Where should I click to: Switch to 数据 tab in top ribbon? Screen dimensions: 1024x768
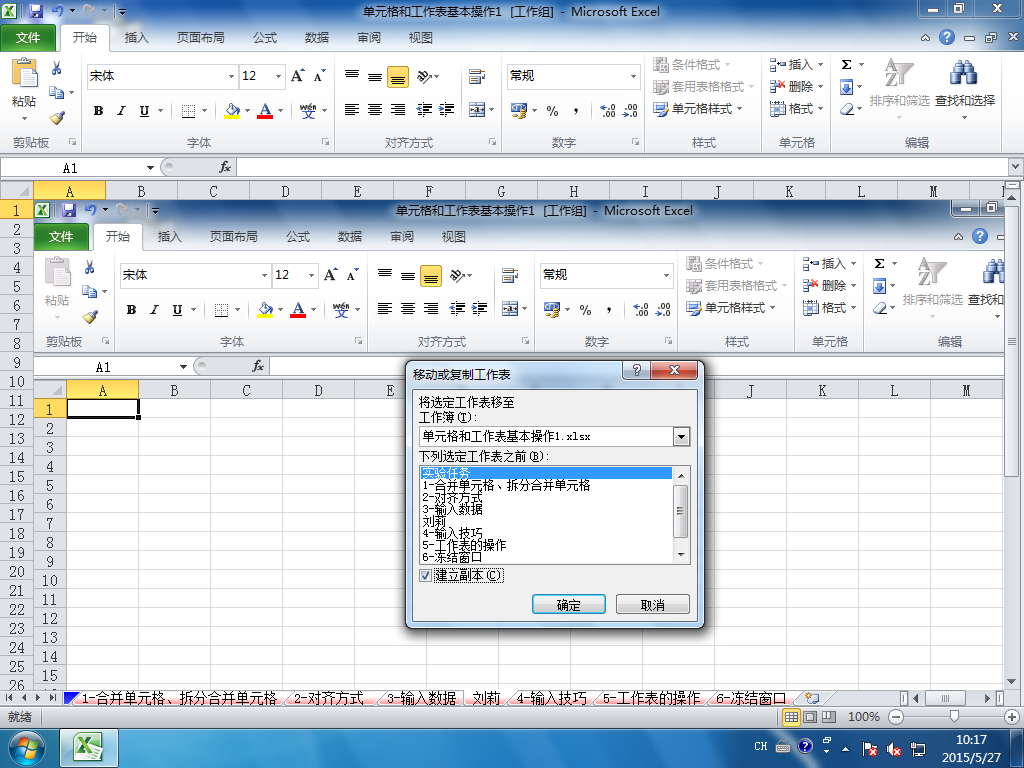(x=317, y=38)
